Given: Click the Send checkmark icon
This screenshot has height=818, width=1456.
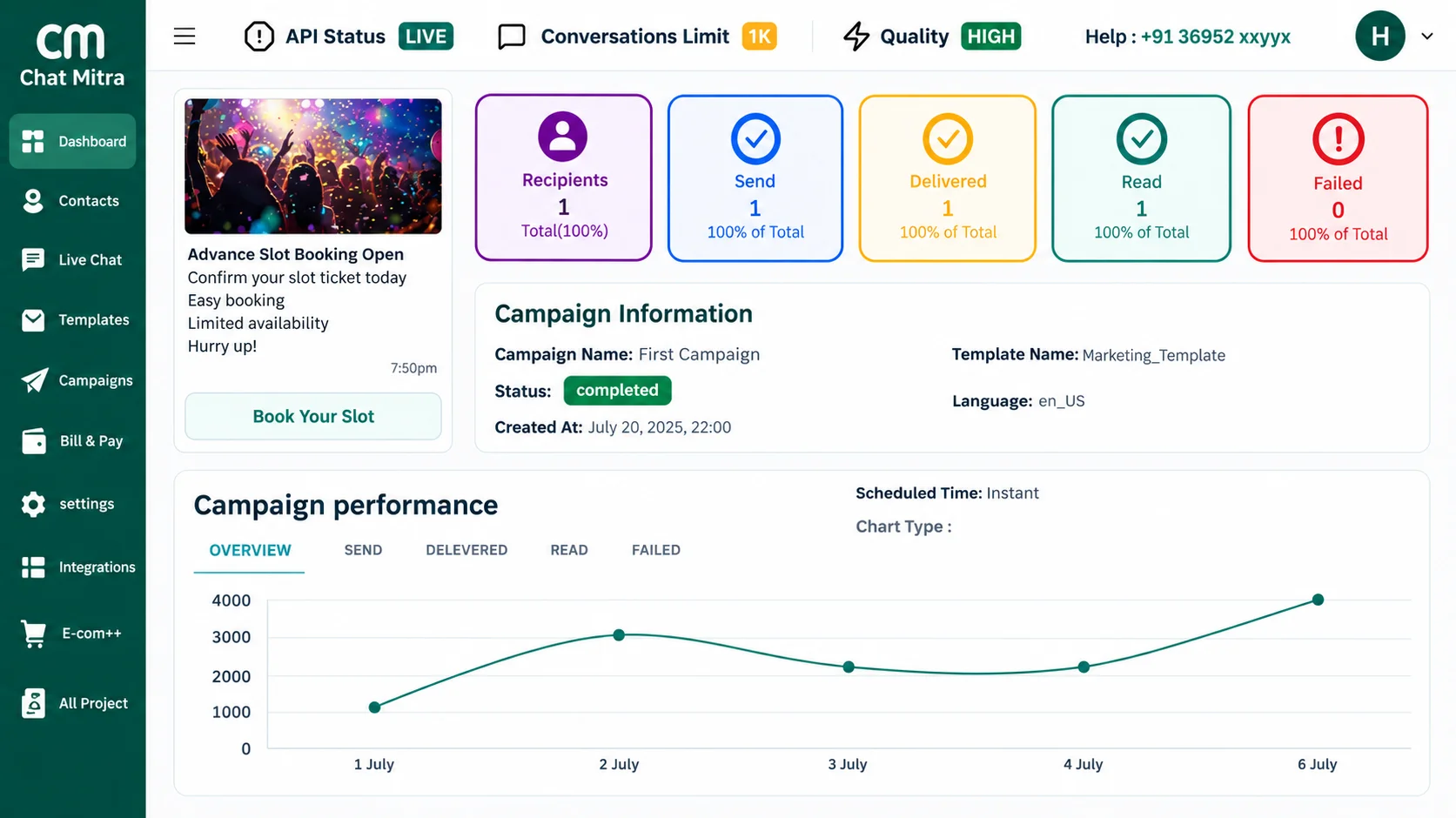Looking at the screenshot, I should point(755,139).
